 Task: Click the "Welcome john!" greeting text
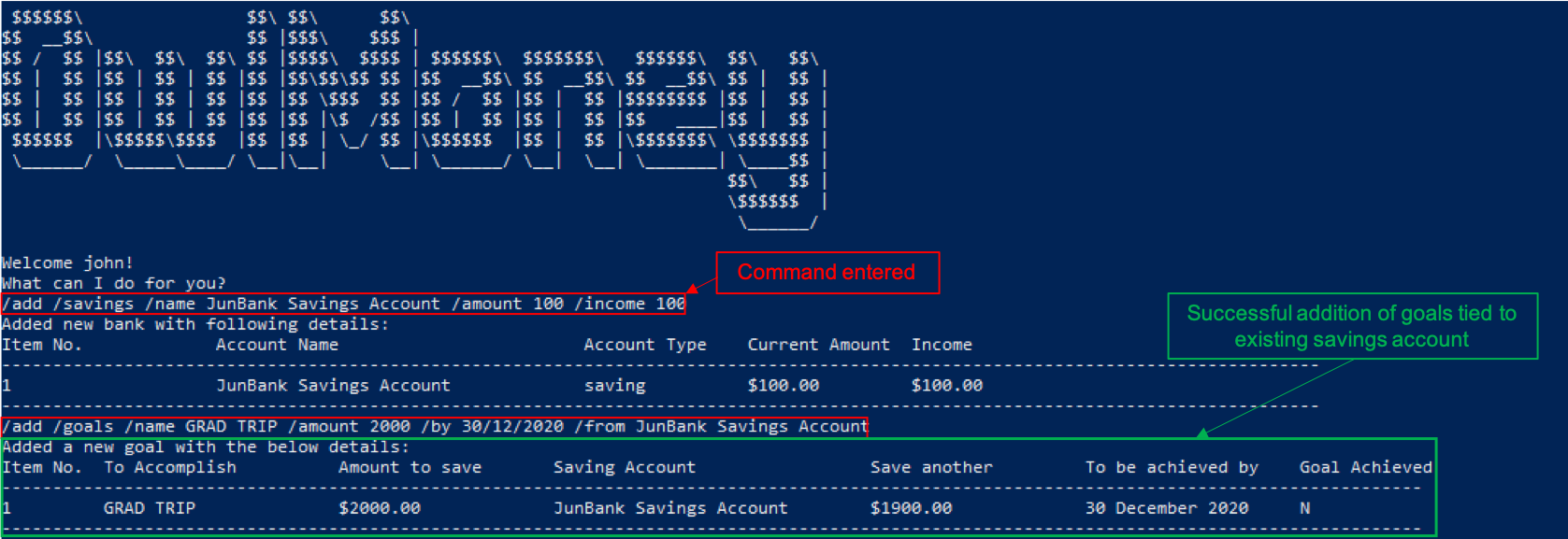pyautogui.click(x=67, y=262)
